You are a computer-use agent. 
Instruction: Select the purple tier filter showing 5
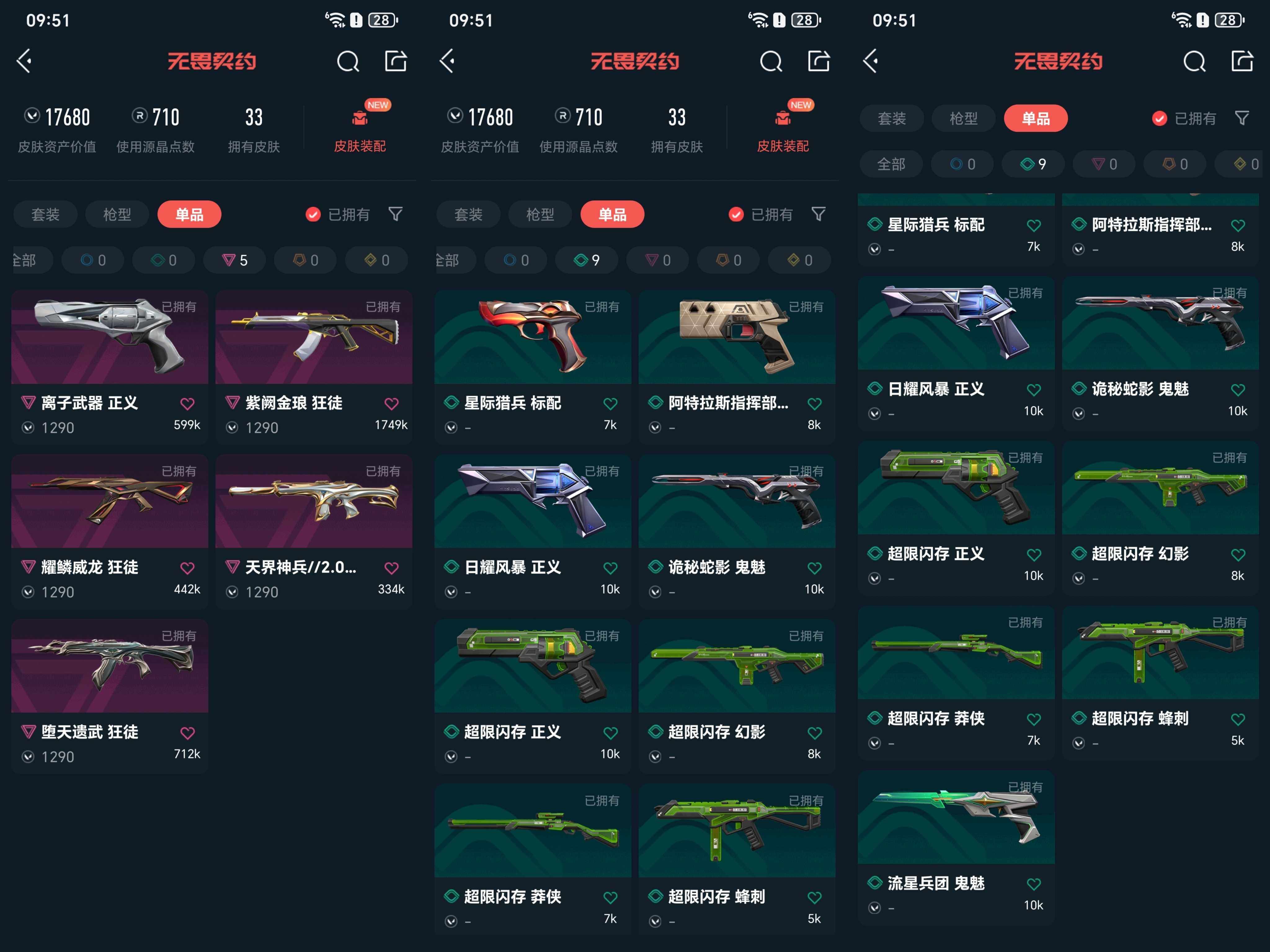pyautogui.click(x=235, y=261)
